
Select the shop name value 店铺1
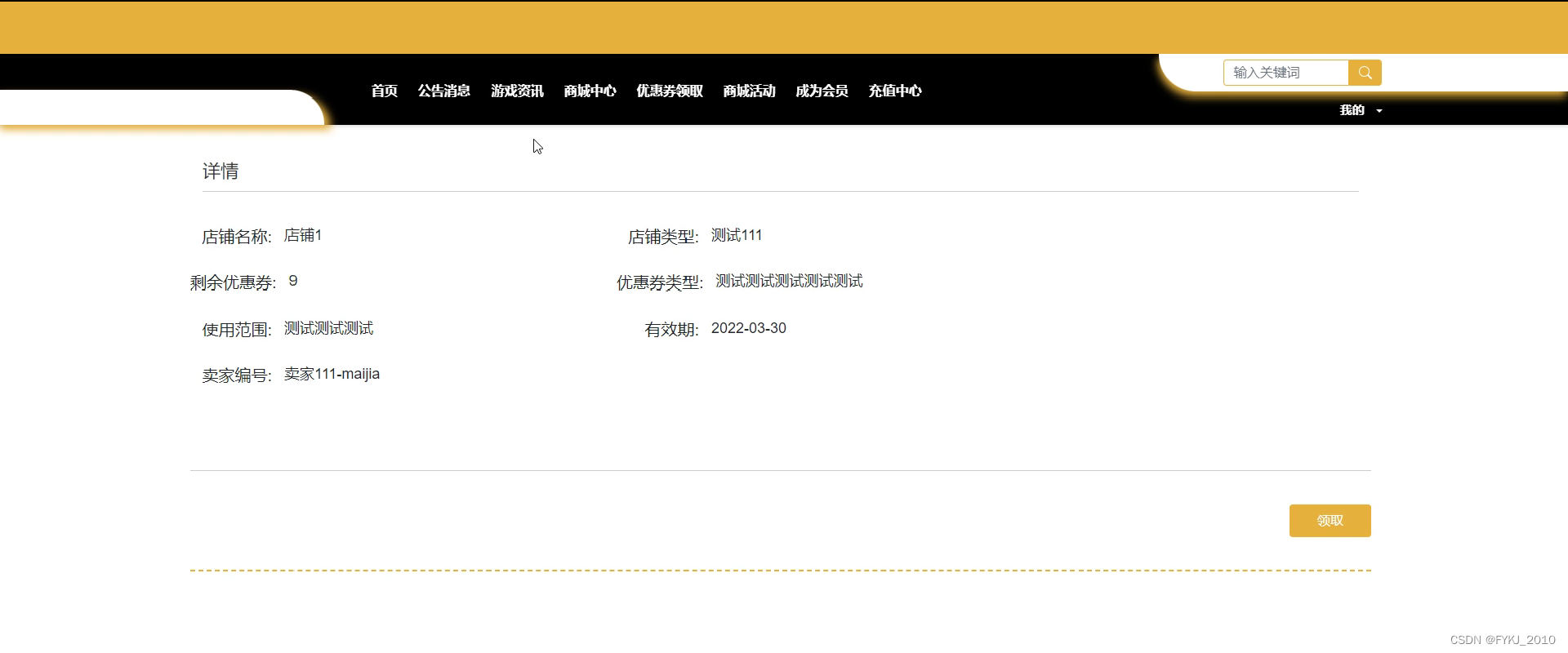pyautogui.click(x=303, y=235)
